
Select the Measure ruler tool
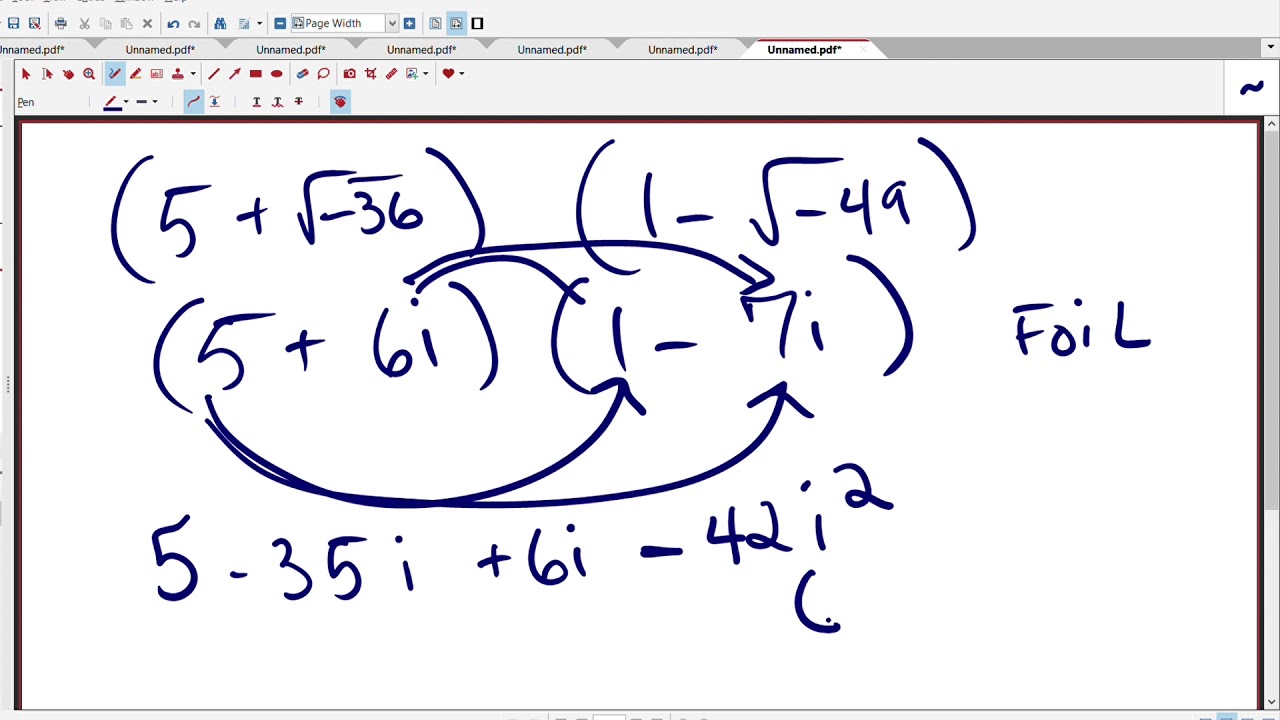coord(392,74)
